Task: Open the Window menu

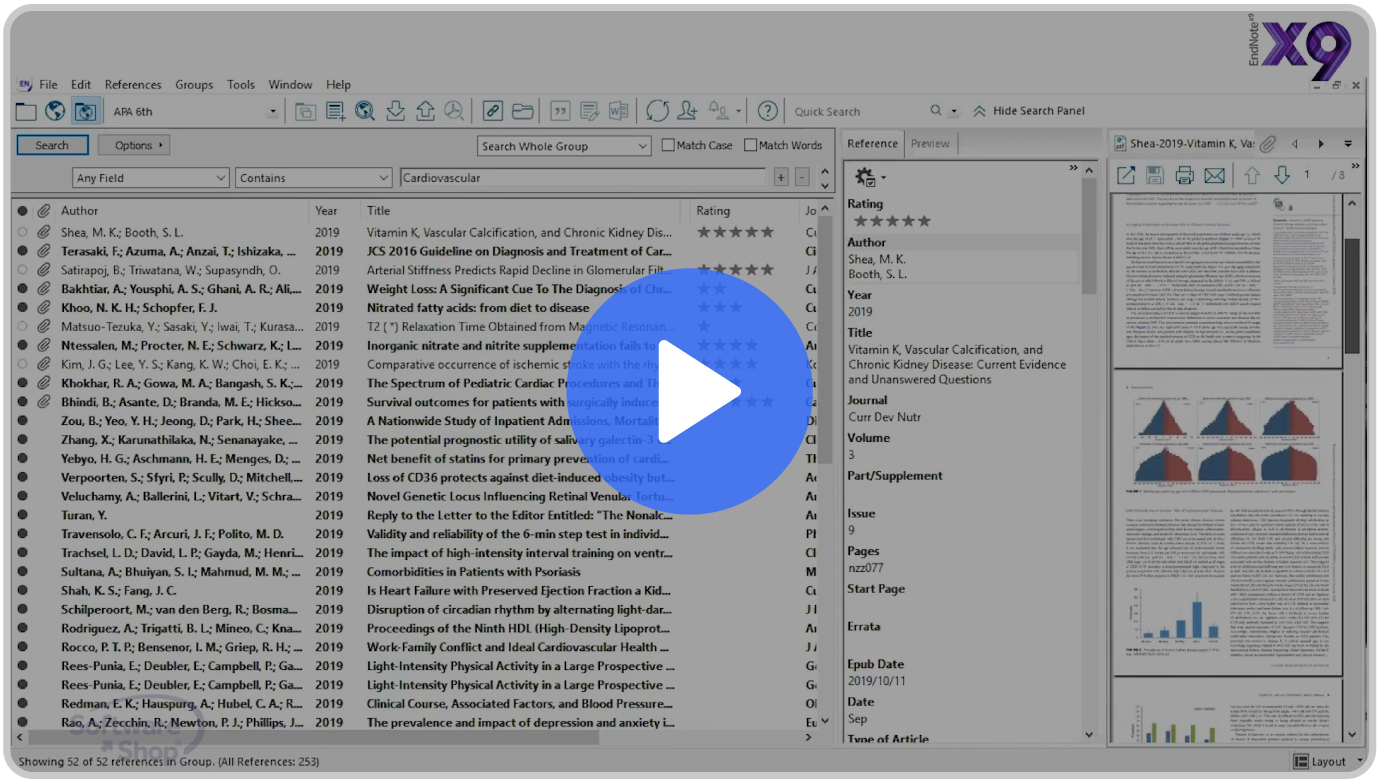Action: [291, 85]
